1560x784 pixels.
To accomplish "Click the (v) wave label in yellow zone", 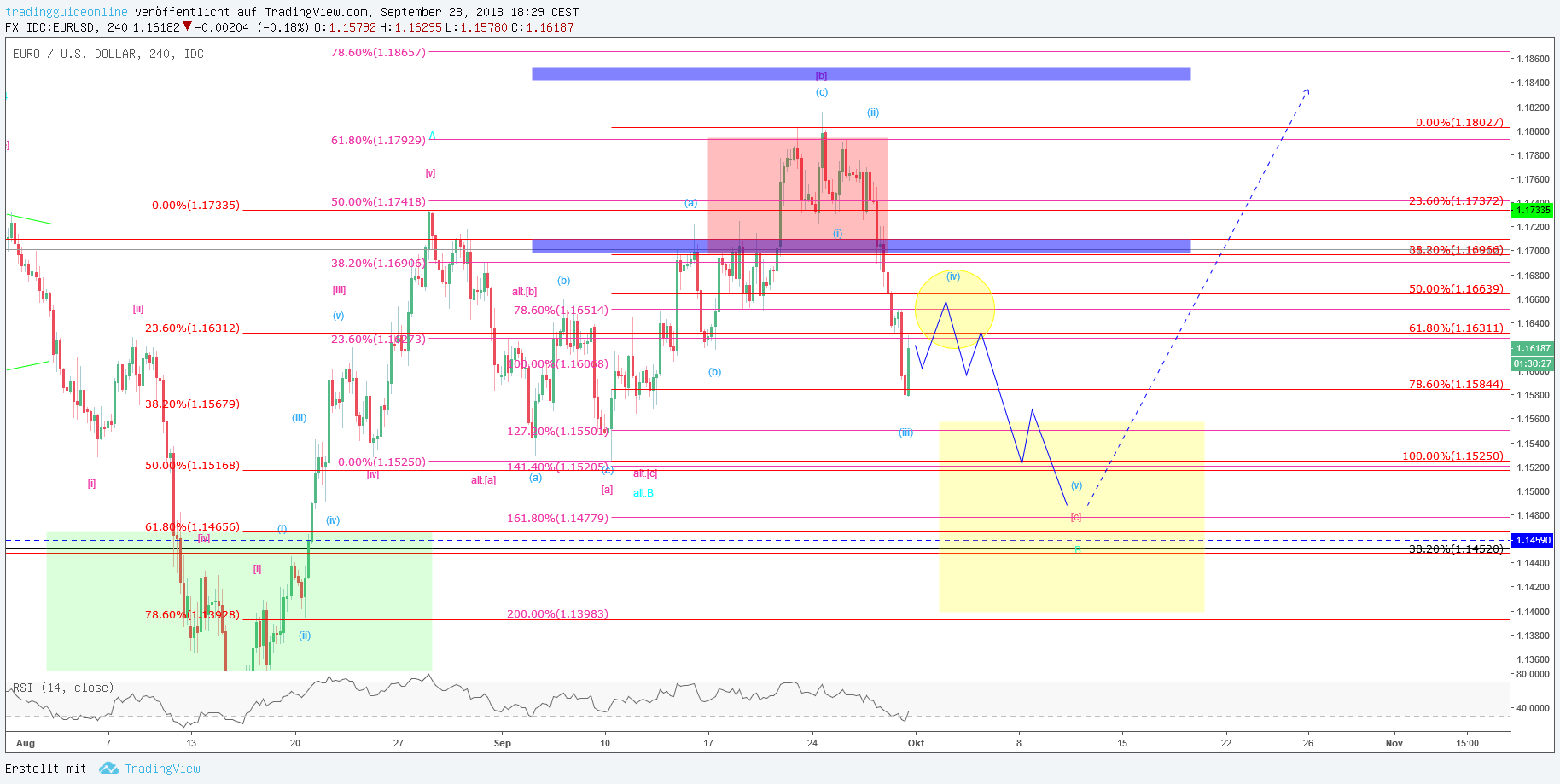I will point(1076,485).
